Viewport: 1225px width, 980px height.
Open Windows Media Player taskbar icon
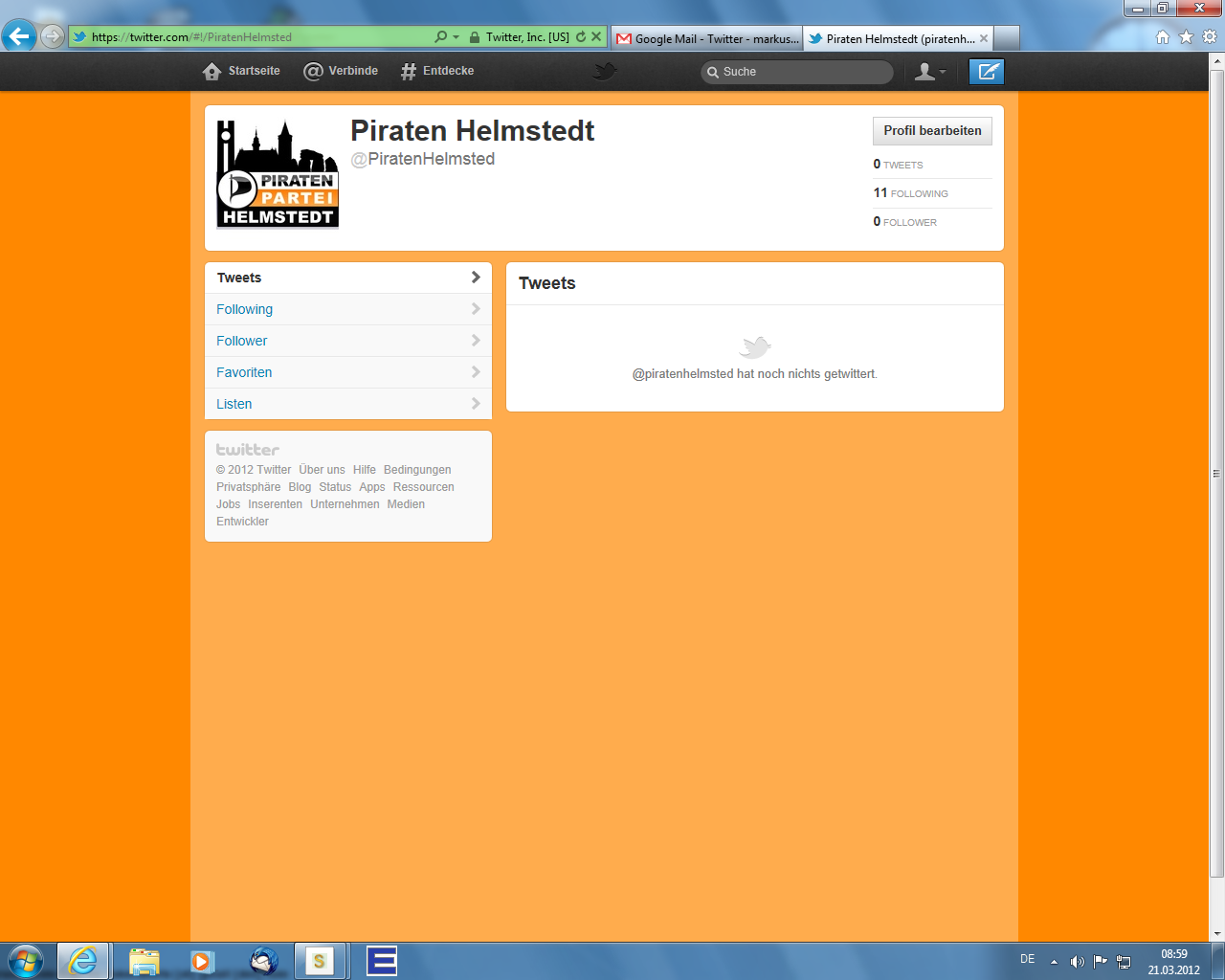point(202,961)
